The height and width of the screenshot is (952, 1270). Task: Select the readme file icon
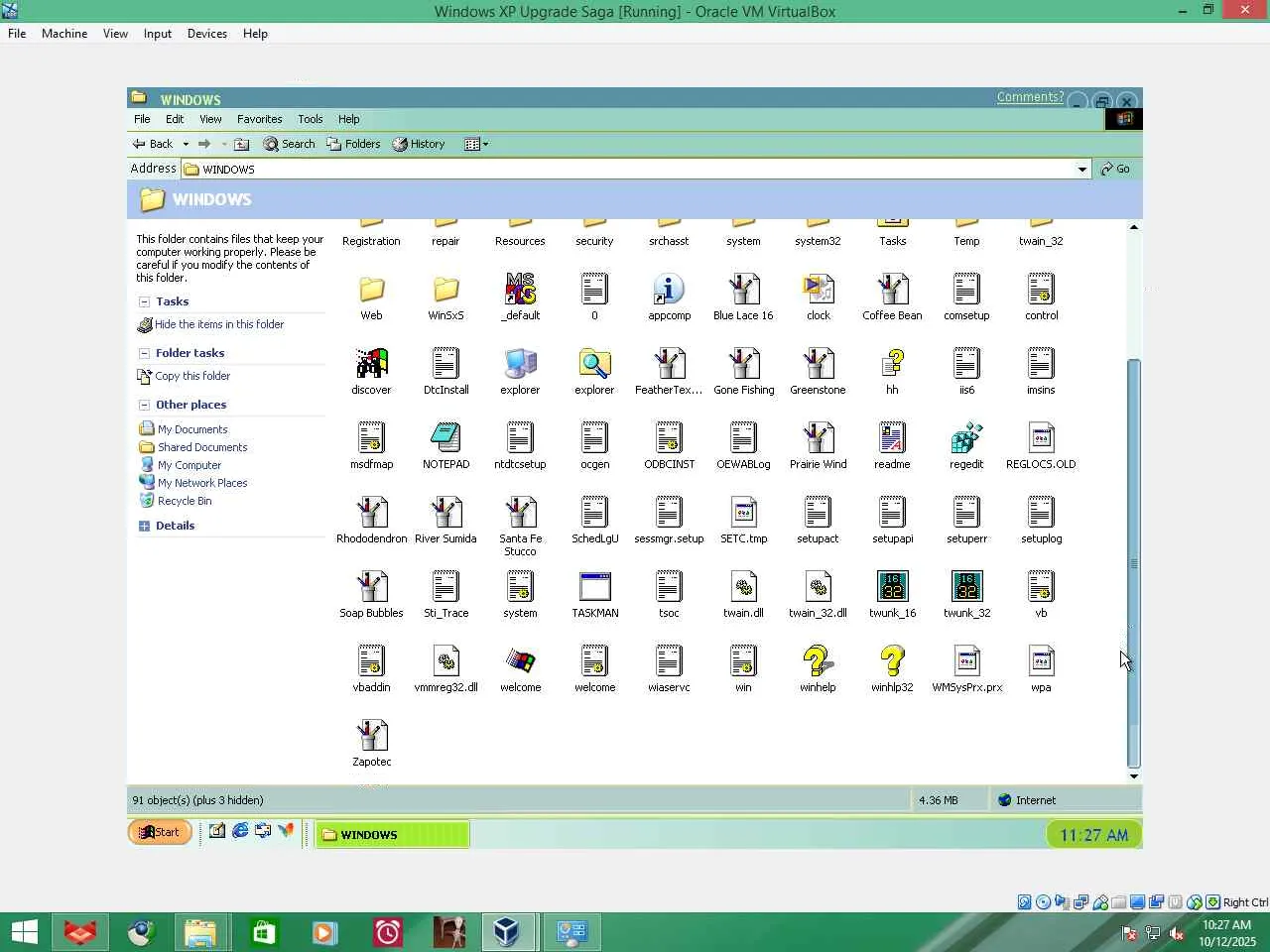pos(892,437)
